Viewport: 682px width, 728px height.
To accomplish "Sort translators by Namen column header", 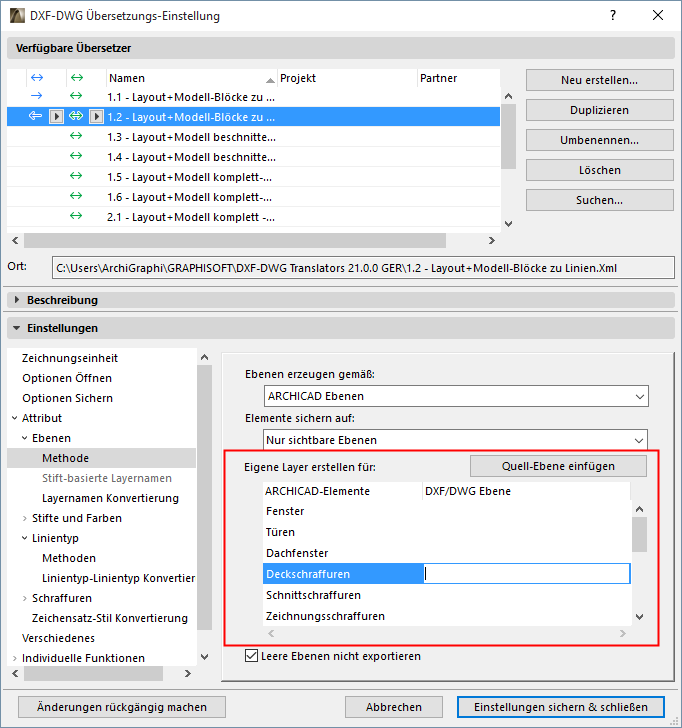I will point(192,78).
